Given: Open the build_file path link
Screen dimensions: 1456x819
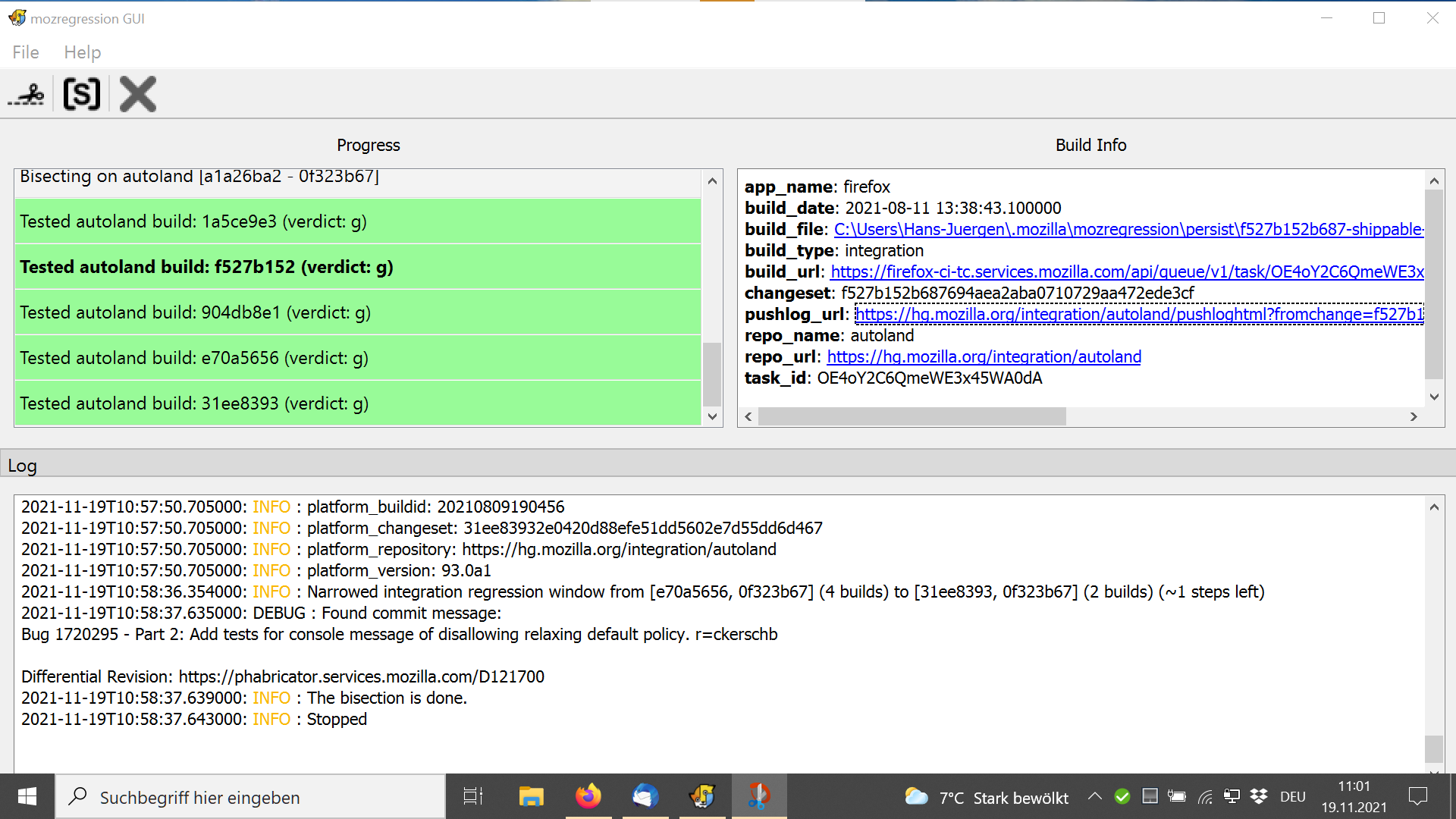Looking at the screenshot, I should (x=1128, y=230).
